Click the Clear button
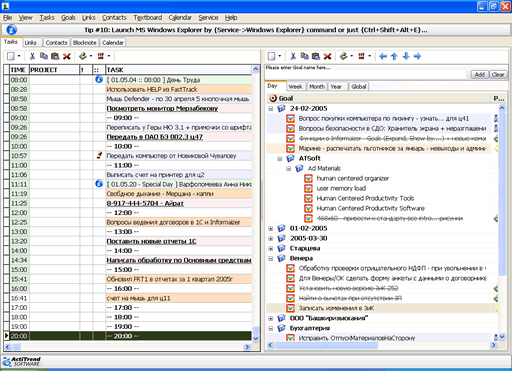Screen dimensions: 512x371 coord(498,75)
